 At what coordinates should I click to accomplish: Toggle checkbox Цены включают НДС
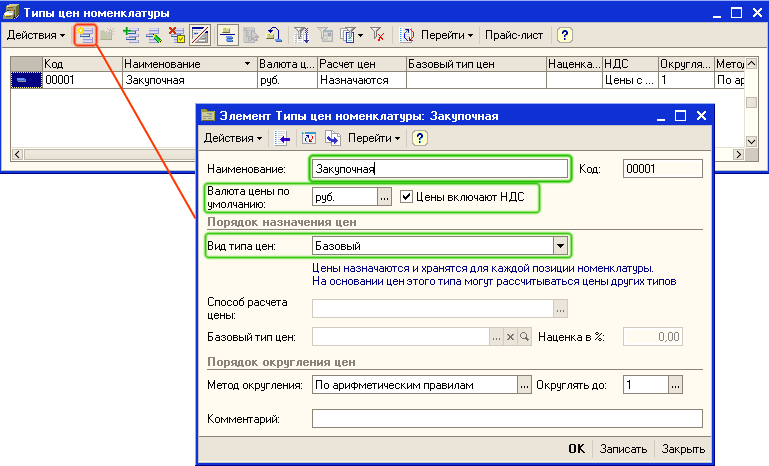click(406, 197)
